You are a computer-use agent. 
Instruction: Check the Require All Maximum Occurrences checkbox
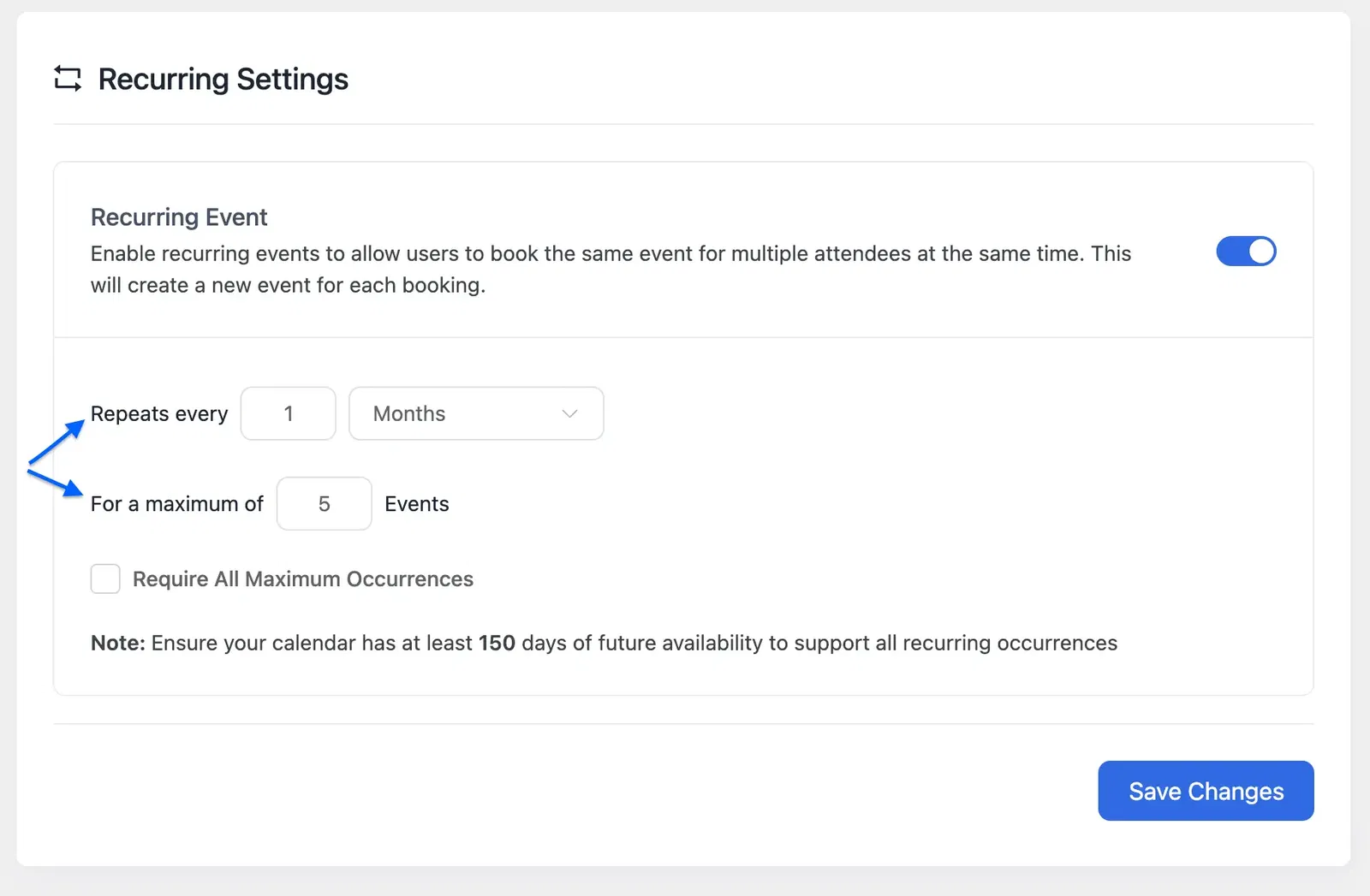click(105, 579)
